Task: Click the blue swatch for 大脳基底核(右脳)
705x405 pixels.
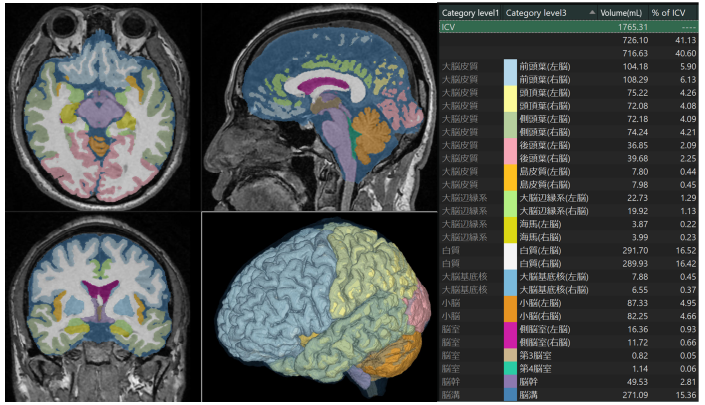Action: pos(510,290)
